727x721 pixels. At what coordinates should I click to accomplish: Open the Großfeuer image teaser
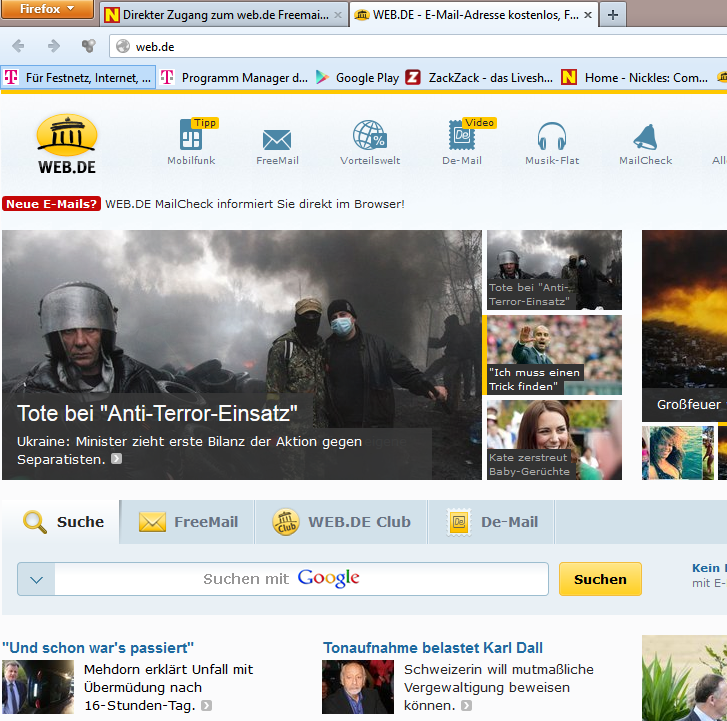tap(684, 325)
